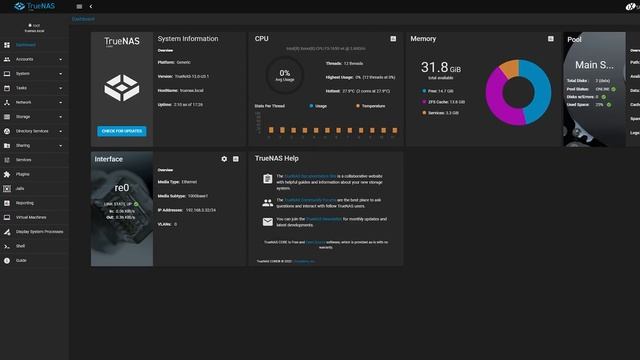The image size is (640, 360).
Task: Click the Guide info icon in sidebar
Action: [x=7, y=260]
